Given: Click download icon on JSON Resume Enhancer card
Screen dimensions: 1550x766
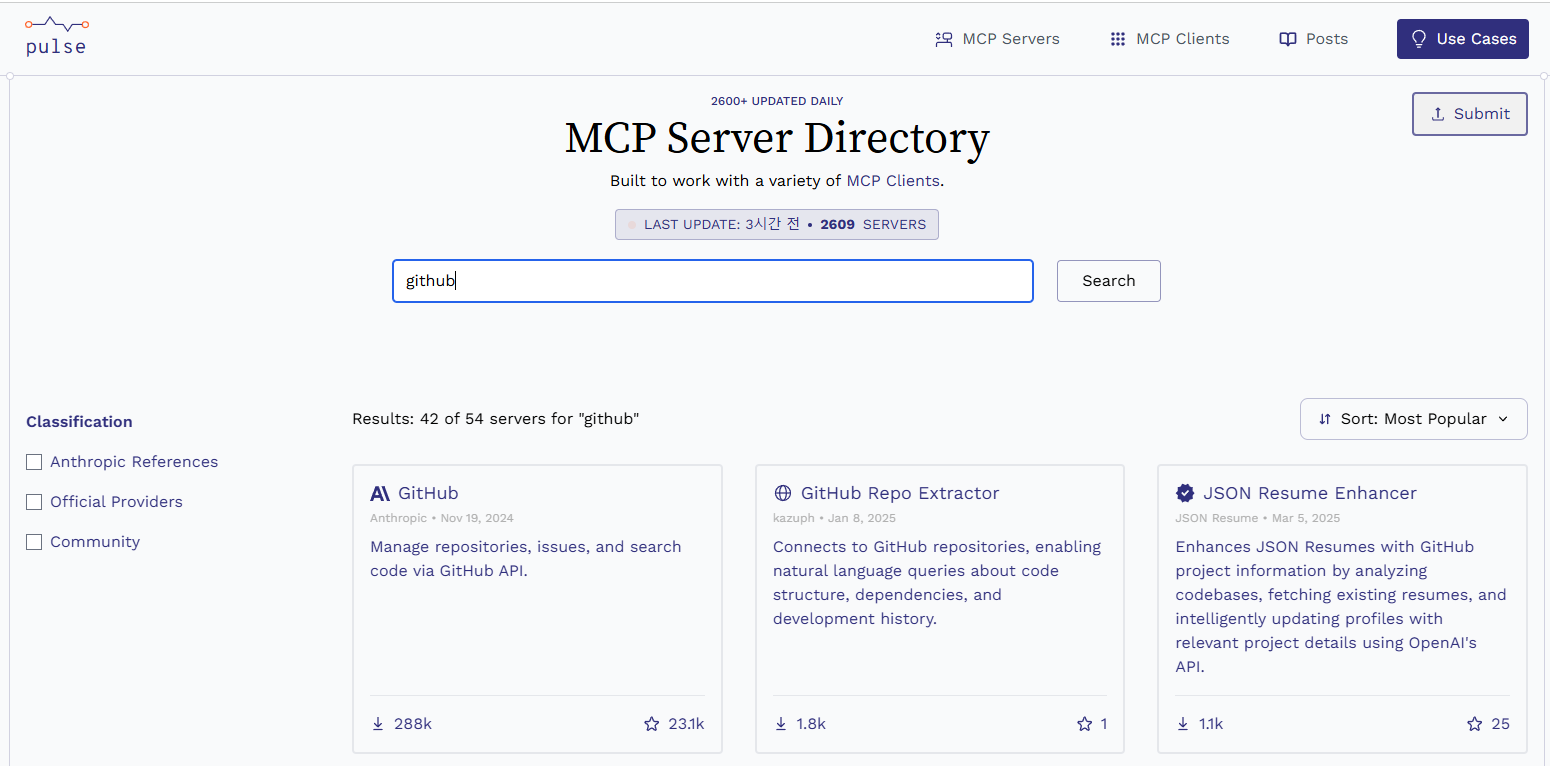Looking at the screenshot, I should tap(1183, 724).
